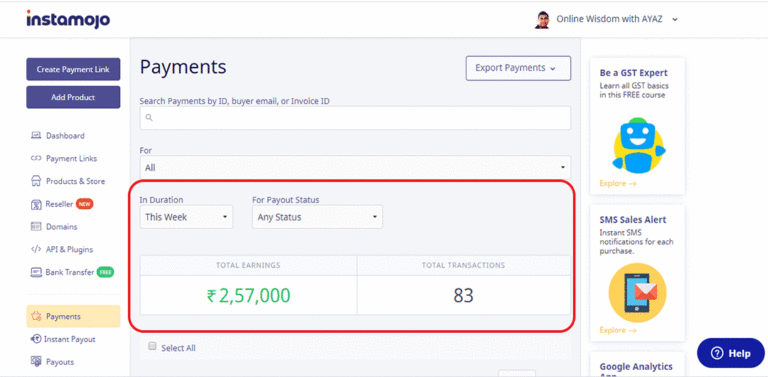Image resolution: width=768 pixels, height=377 pixels.
Task: Click the Help button
Action: (x=731, y=353)
